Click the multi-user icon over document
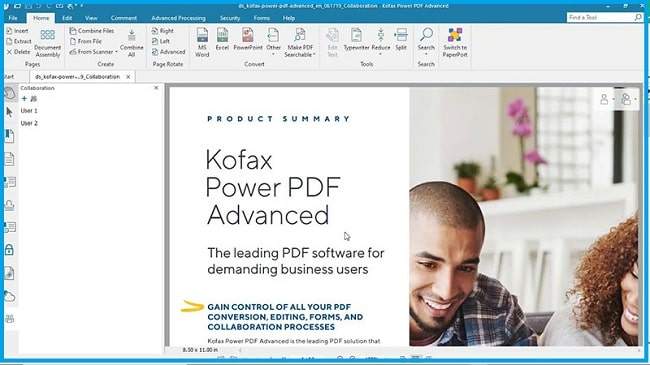 [x=626, y=99]
